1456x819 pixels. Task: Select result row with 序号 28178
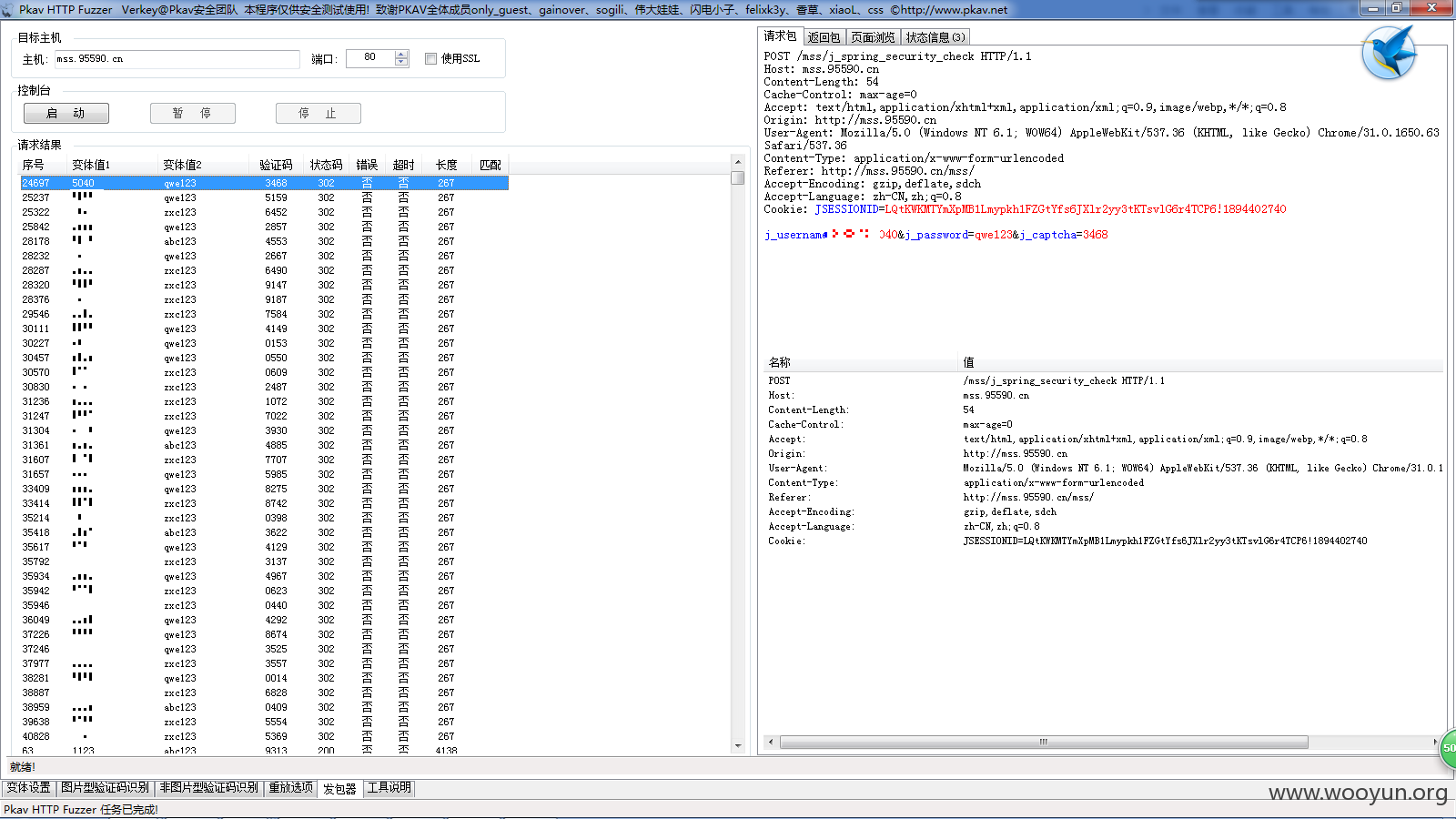(x=264, y=241)
